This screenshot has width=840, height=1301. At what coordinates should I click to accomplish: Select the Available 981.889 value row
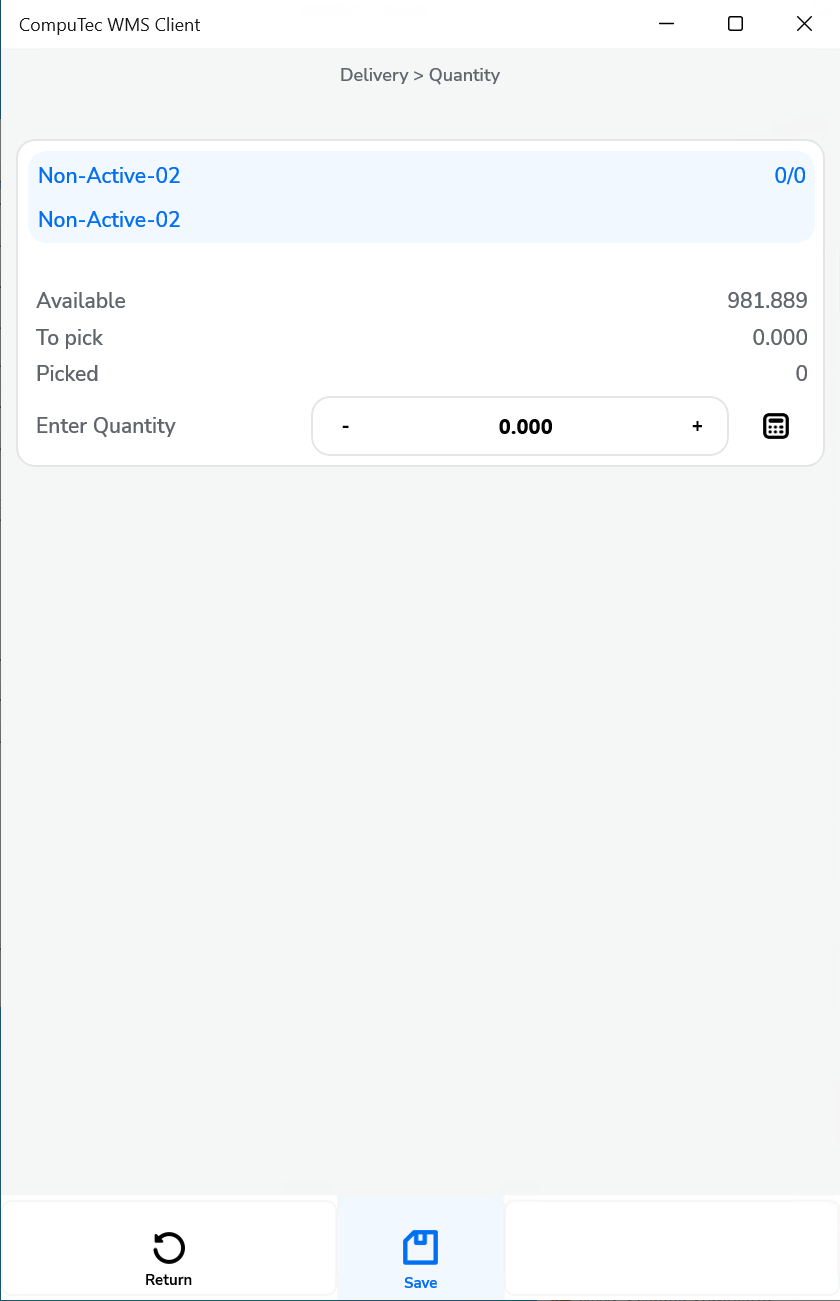coord(420,300)
